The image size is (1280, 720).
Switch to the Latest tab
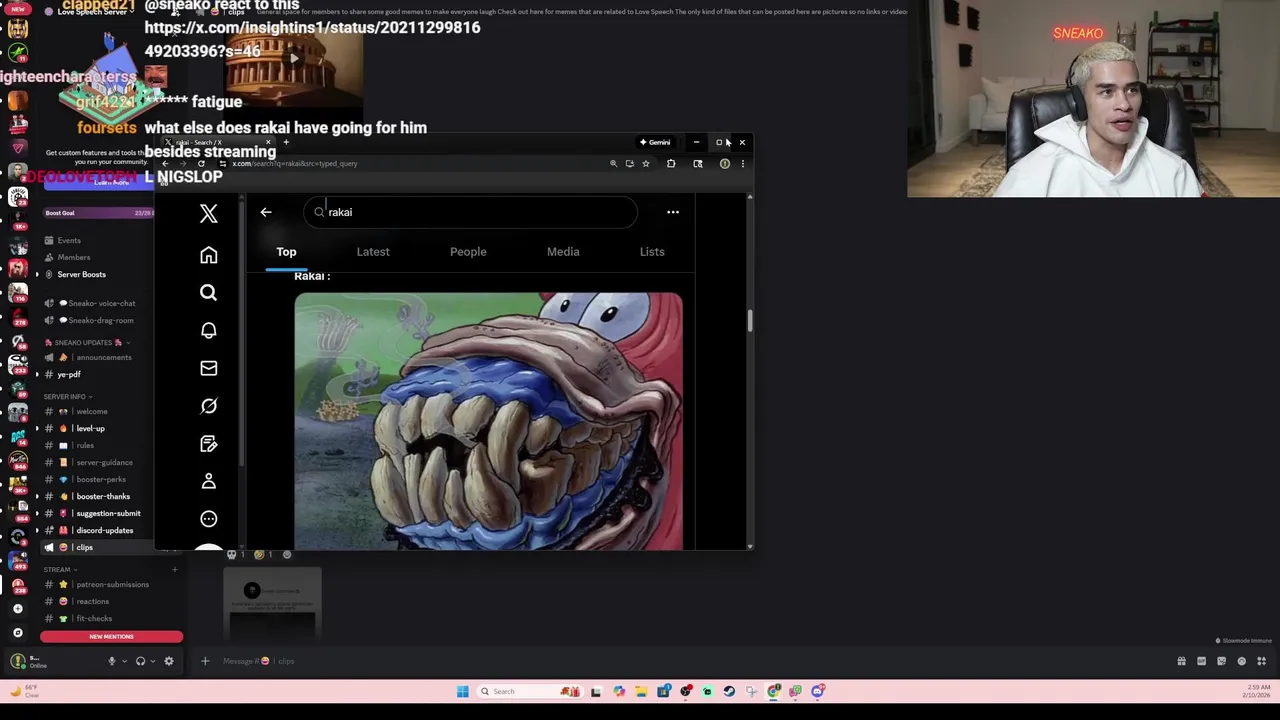[373, 252]
